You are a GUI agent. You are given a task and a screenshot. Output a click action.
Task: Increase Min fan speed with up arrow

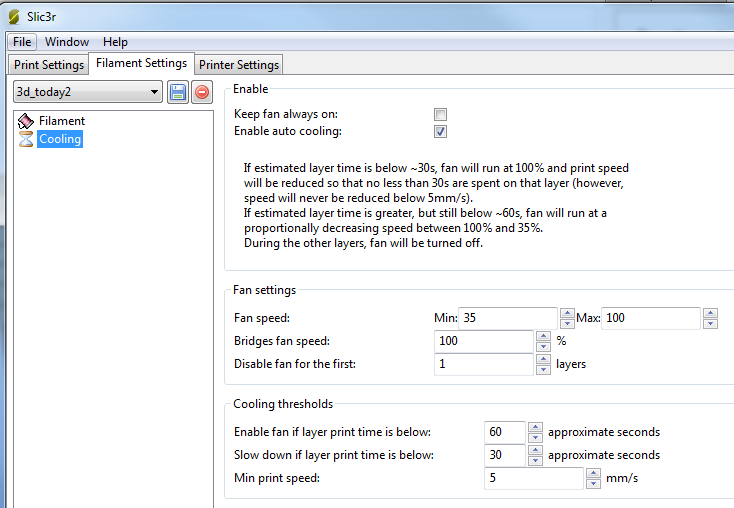point(567,313)
